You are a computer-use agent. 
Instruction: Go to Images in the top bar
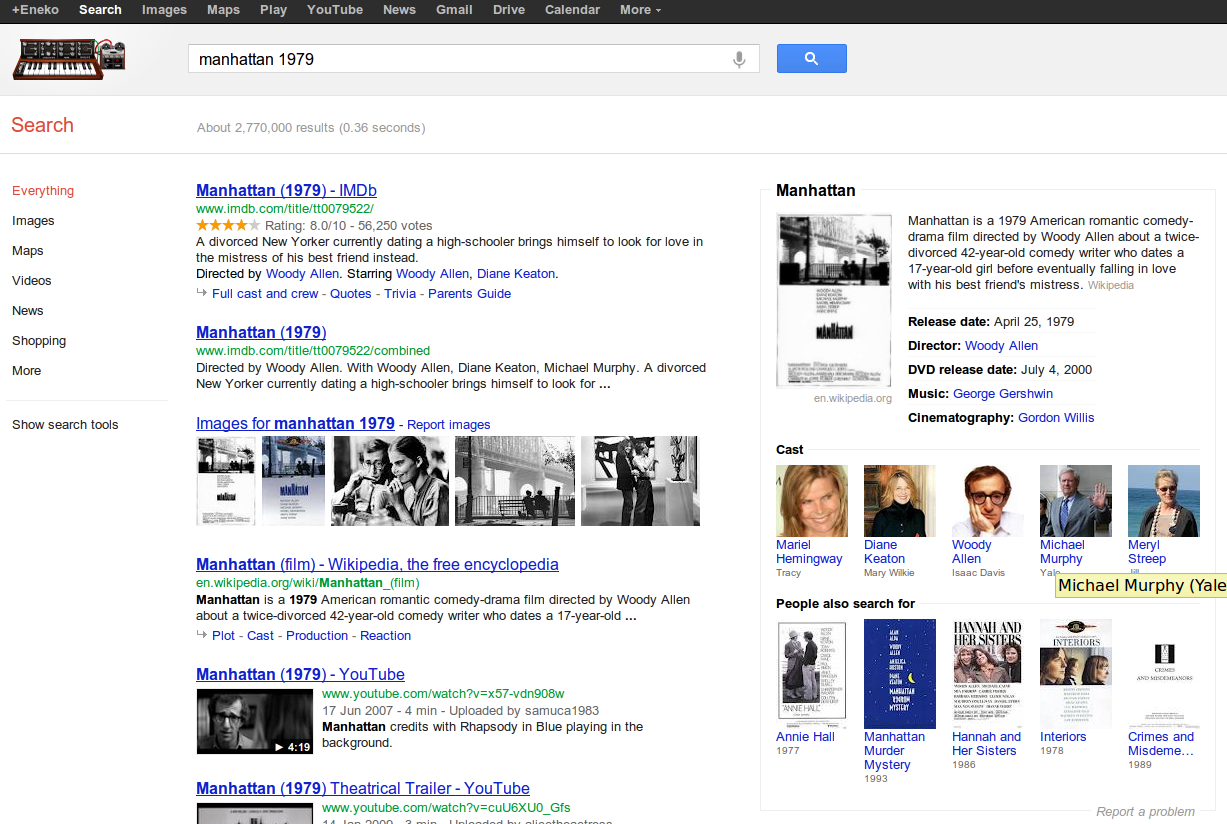[x=164, y=10]
